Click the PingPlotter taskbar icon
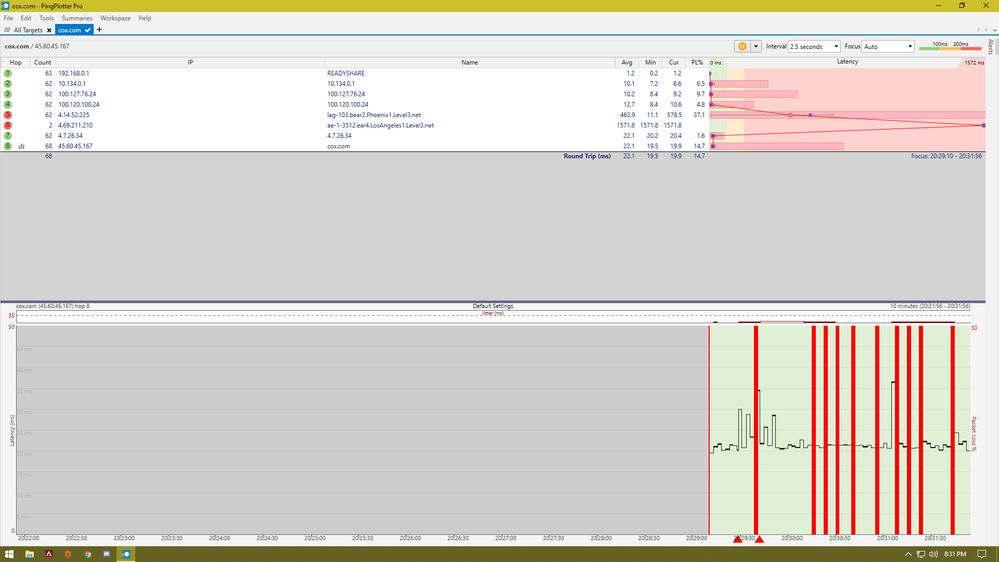This screenshot has width=999, height=562. [x=126, y=554]
